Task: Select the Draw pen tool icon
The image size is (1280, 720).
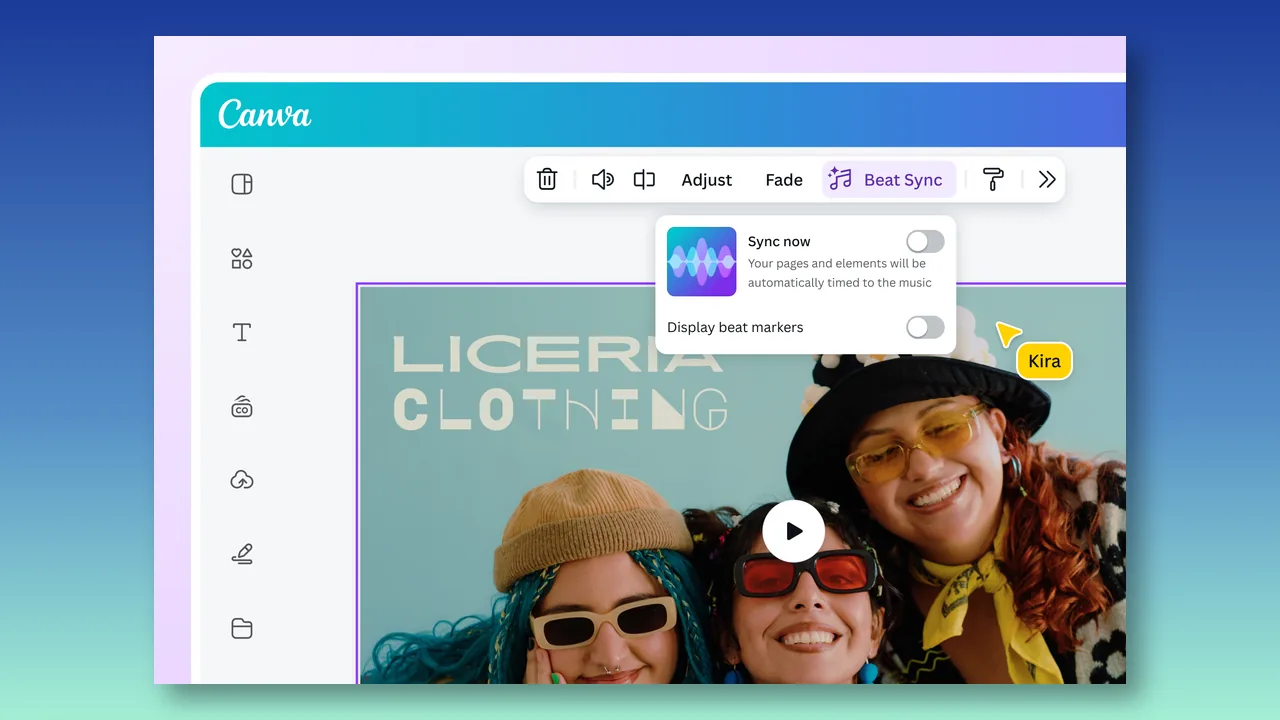Action: coord(242,554)
